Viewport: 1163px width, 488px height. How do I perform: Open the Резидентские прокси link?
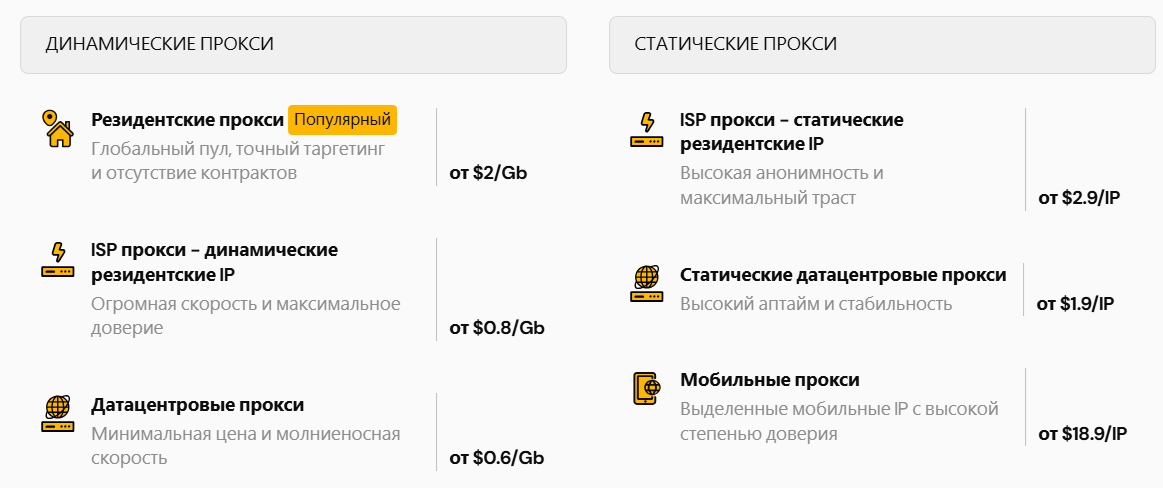(x=187, y=120)
